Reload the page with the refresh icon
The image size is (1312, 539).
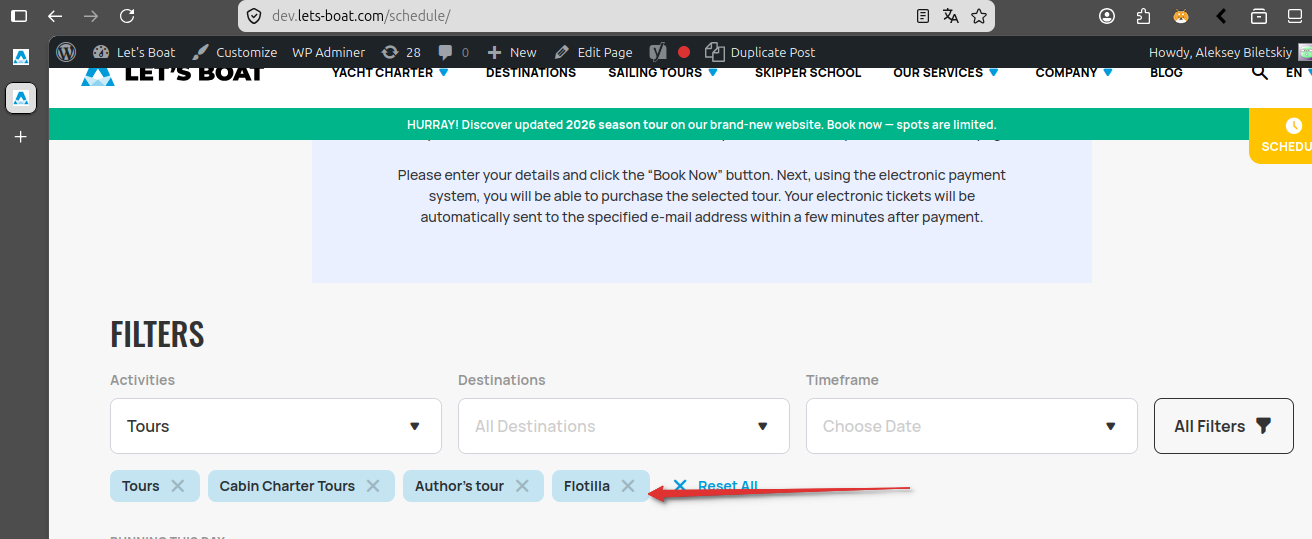[x=126, y=16]
